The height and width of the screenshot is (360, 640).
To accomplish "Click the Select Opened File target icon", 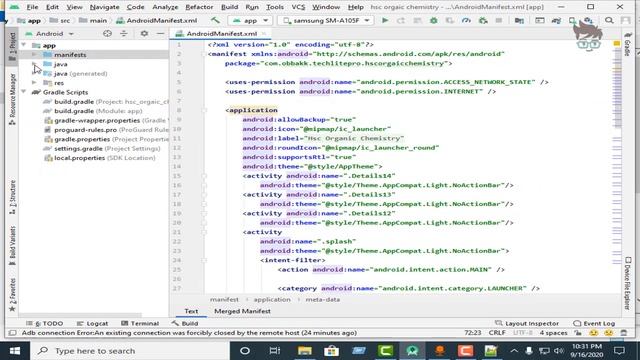I will click(107, 33).
